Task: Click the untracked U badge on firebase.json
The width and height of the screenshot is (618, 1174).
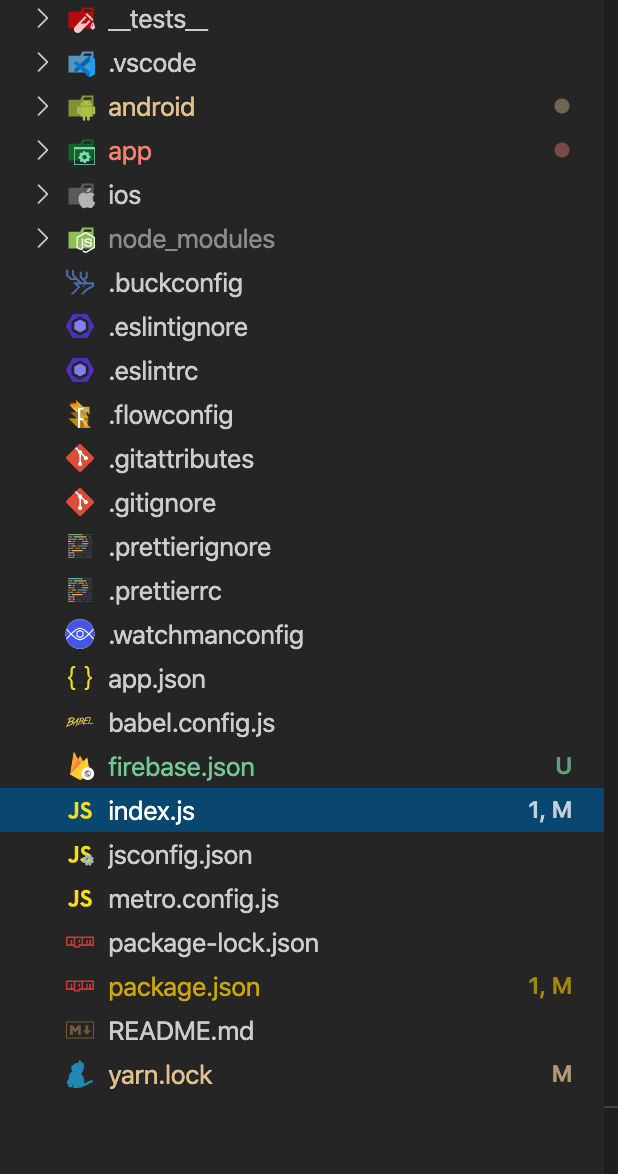Action: click(x=563, y=767)
